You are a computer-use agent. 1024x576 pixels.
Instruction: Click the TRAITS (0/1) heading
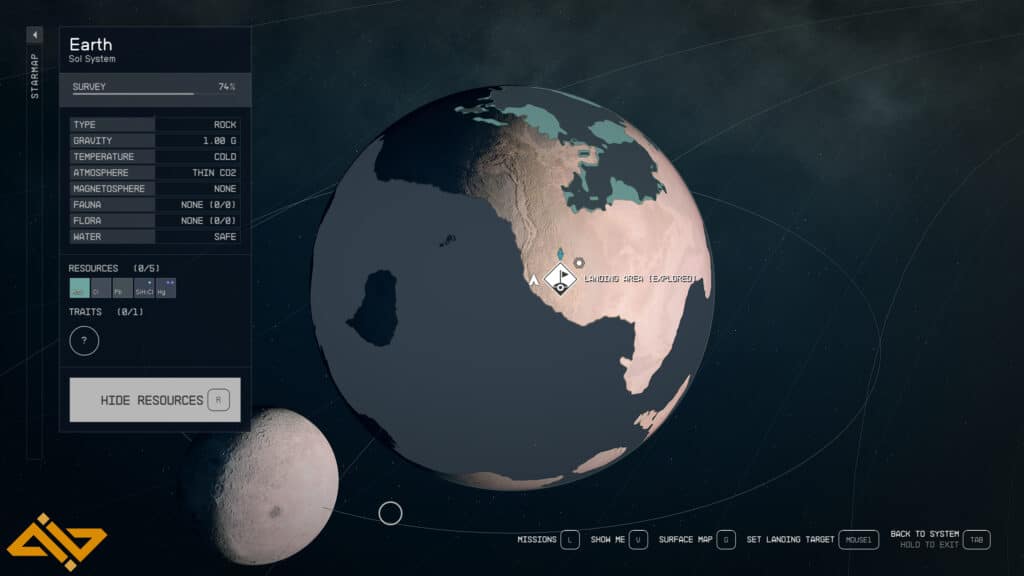click(x=106, y=312)
